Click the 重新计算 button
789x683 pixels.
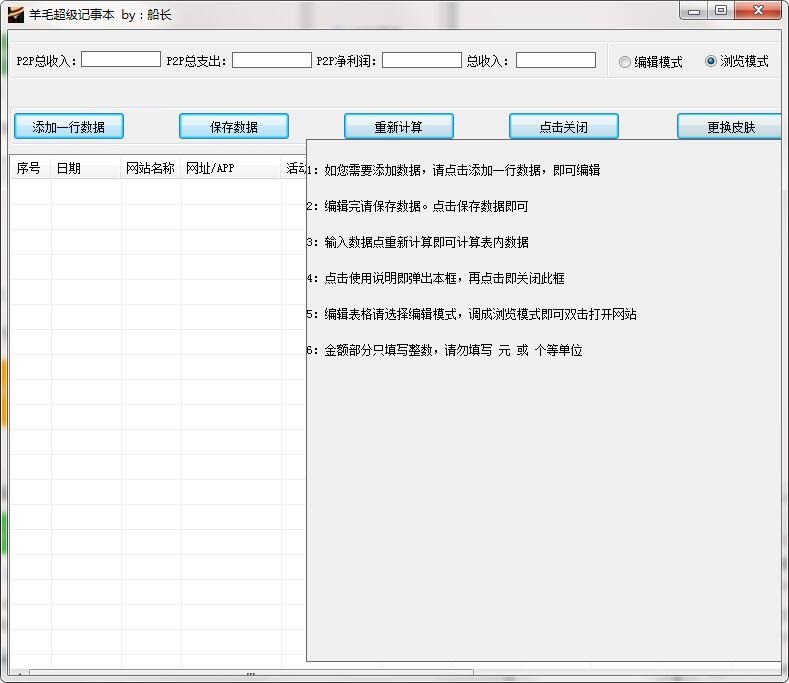click(399, 126)
